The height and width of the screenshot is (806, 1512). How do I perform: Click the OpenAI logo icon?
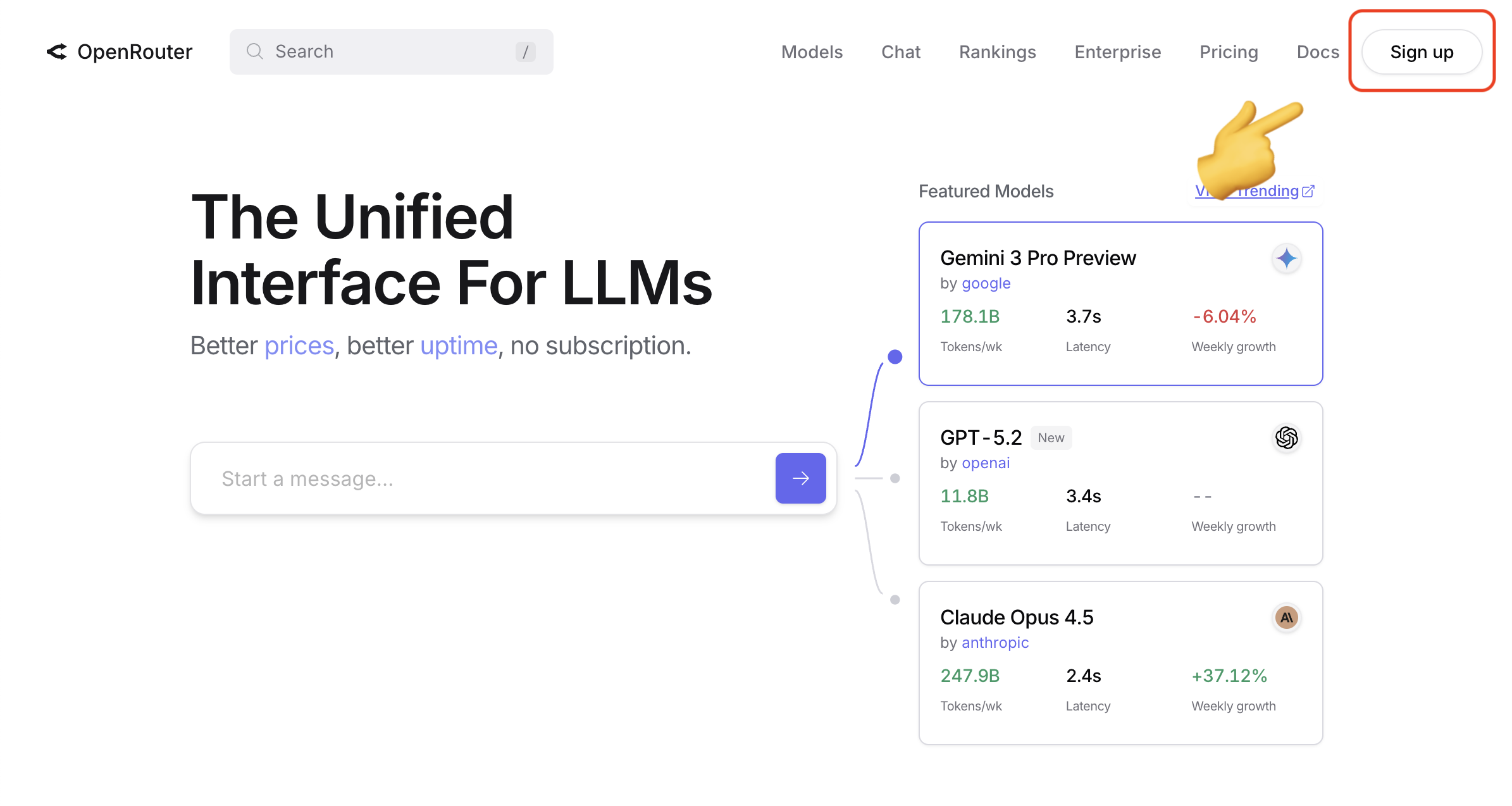[1286, 438]
